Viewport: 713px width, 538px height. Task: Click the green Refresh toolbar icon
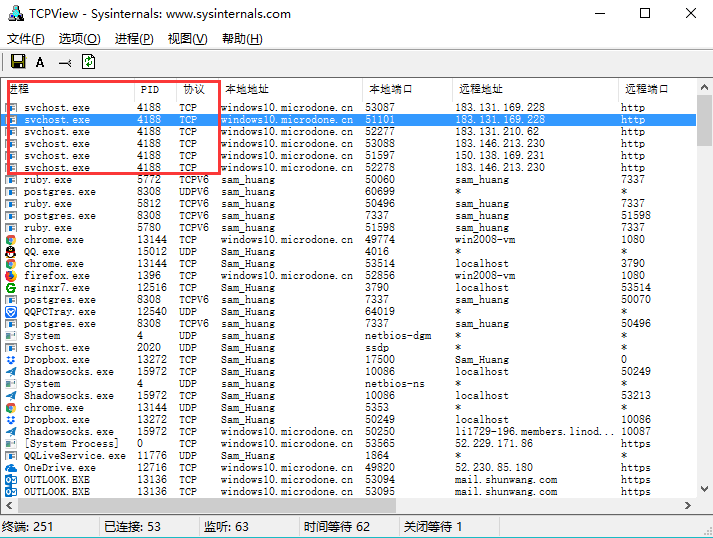[x=88, y=61]
